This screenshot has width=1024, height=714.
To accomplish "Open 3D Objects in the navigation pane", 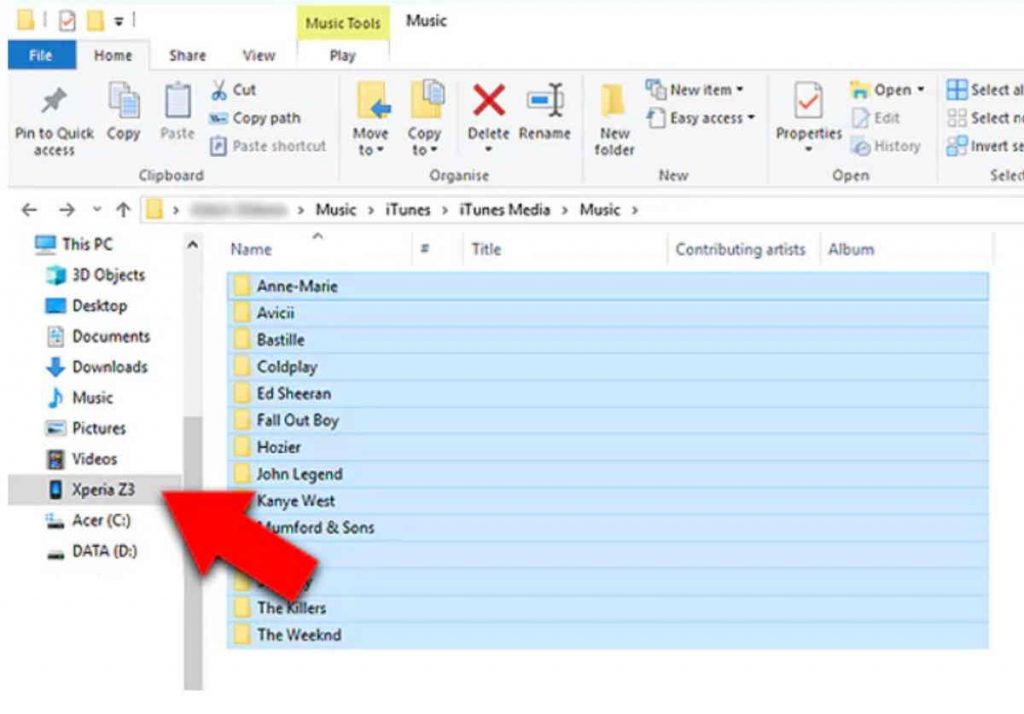I will pyautogui.click(x=95, y=275).
